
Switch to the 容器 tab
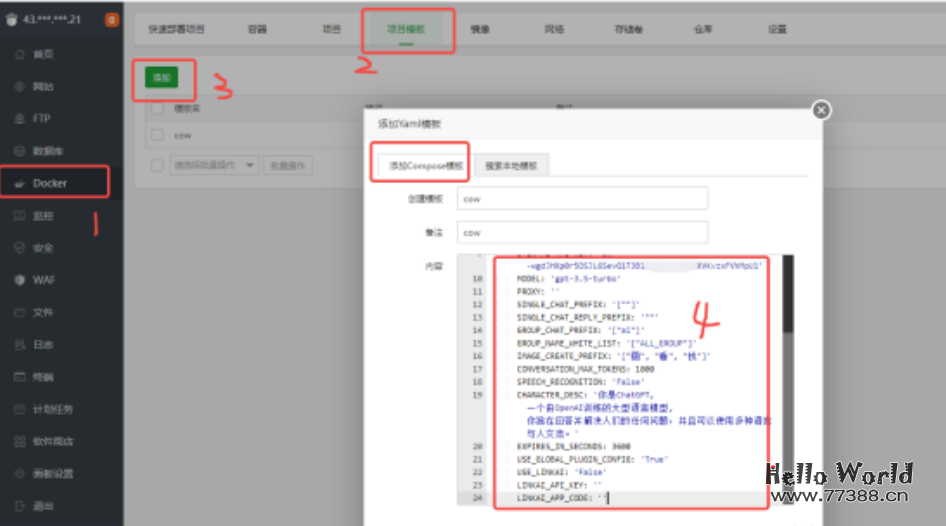pos(257,29)
